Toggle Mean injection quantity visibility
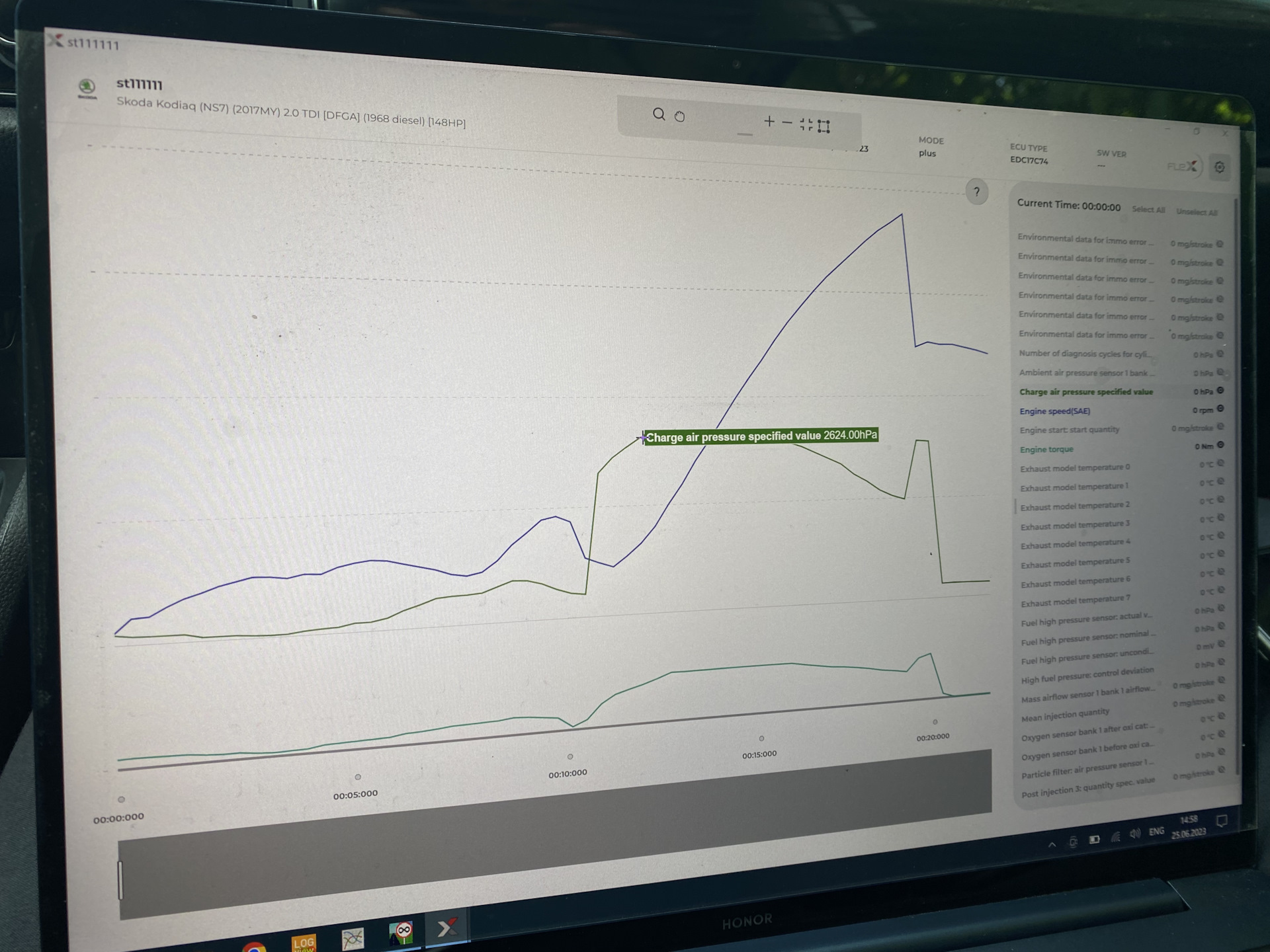 (x=1220, y=698)
